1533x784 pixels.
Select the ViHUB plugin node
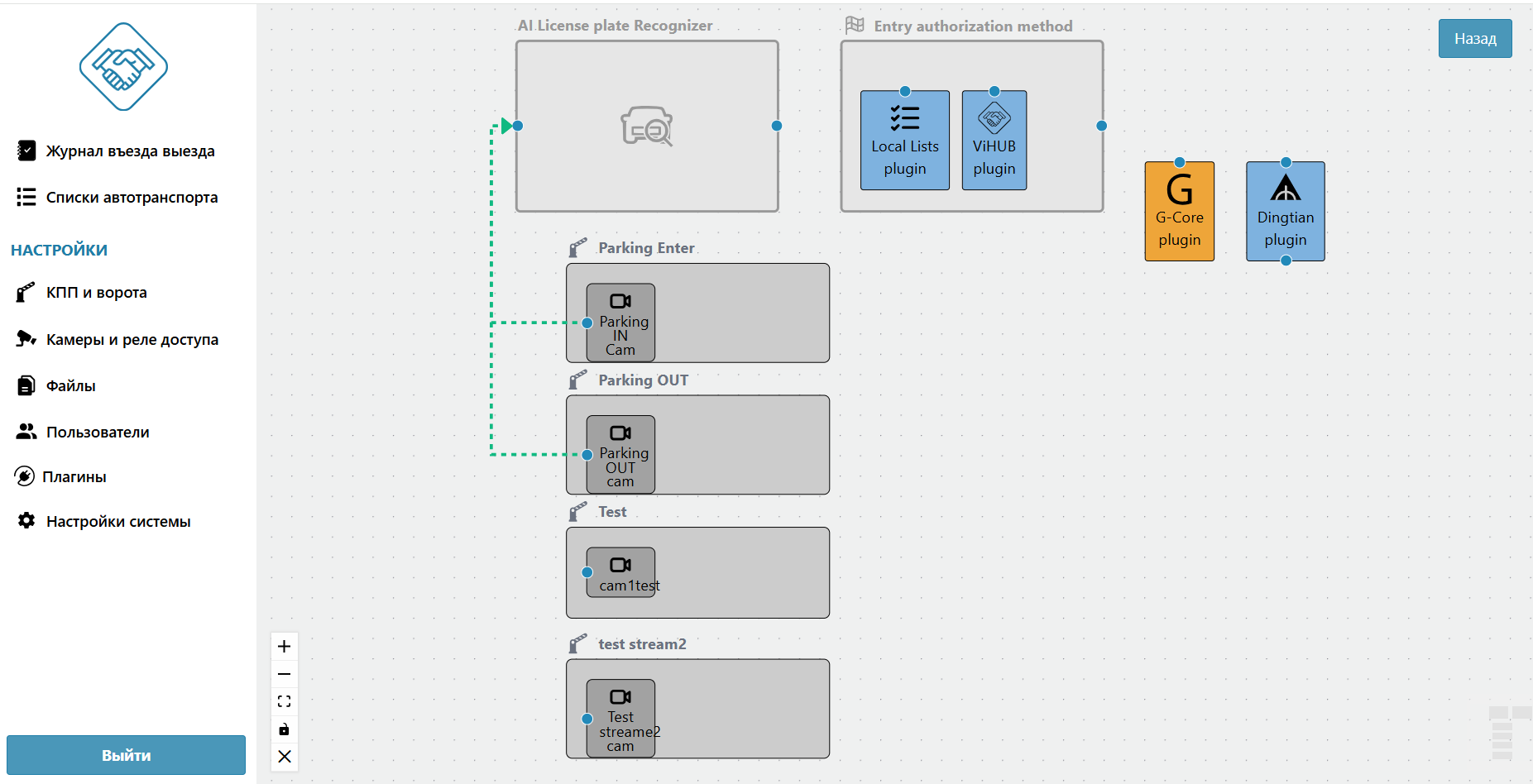click(x=994, y=141)
